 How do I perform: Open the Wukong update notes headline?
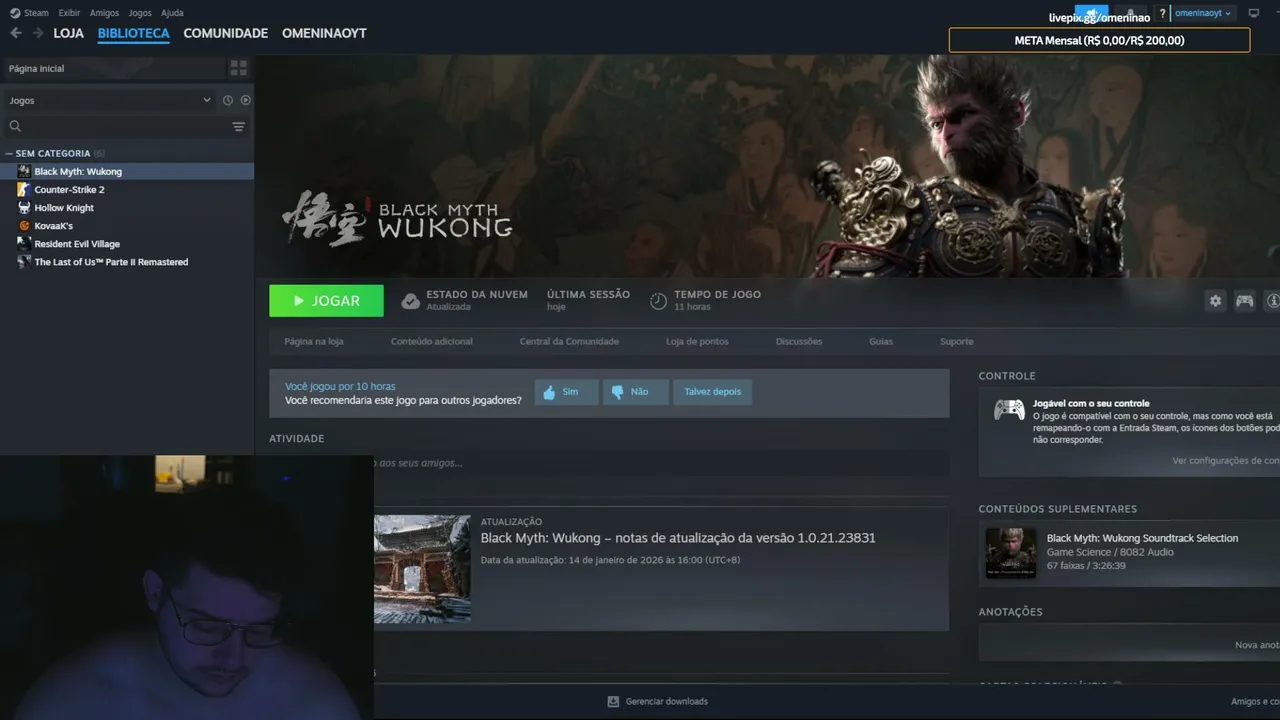(678, 538)
